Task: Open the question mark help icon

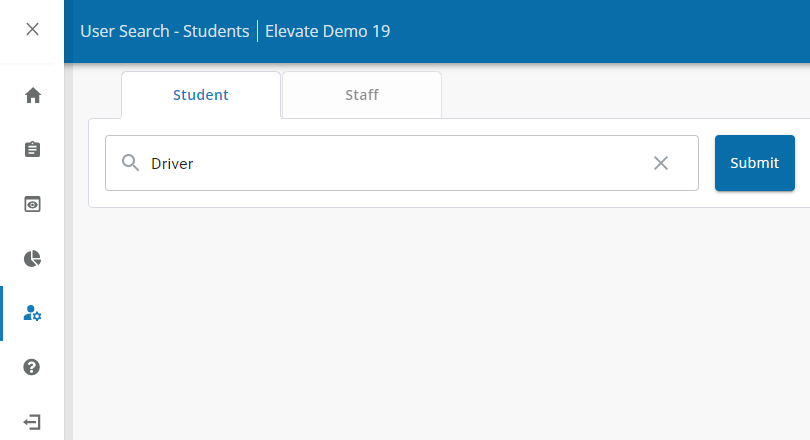Action: tap(32, 367)
